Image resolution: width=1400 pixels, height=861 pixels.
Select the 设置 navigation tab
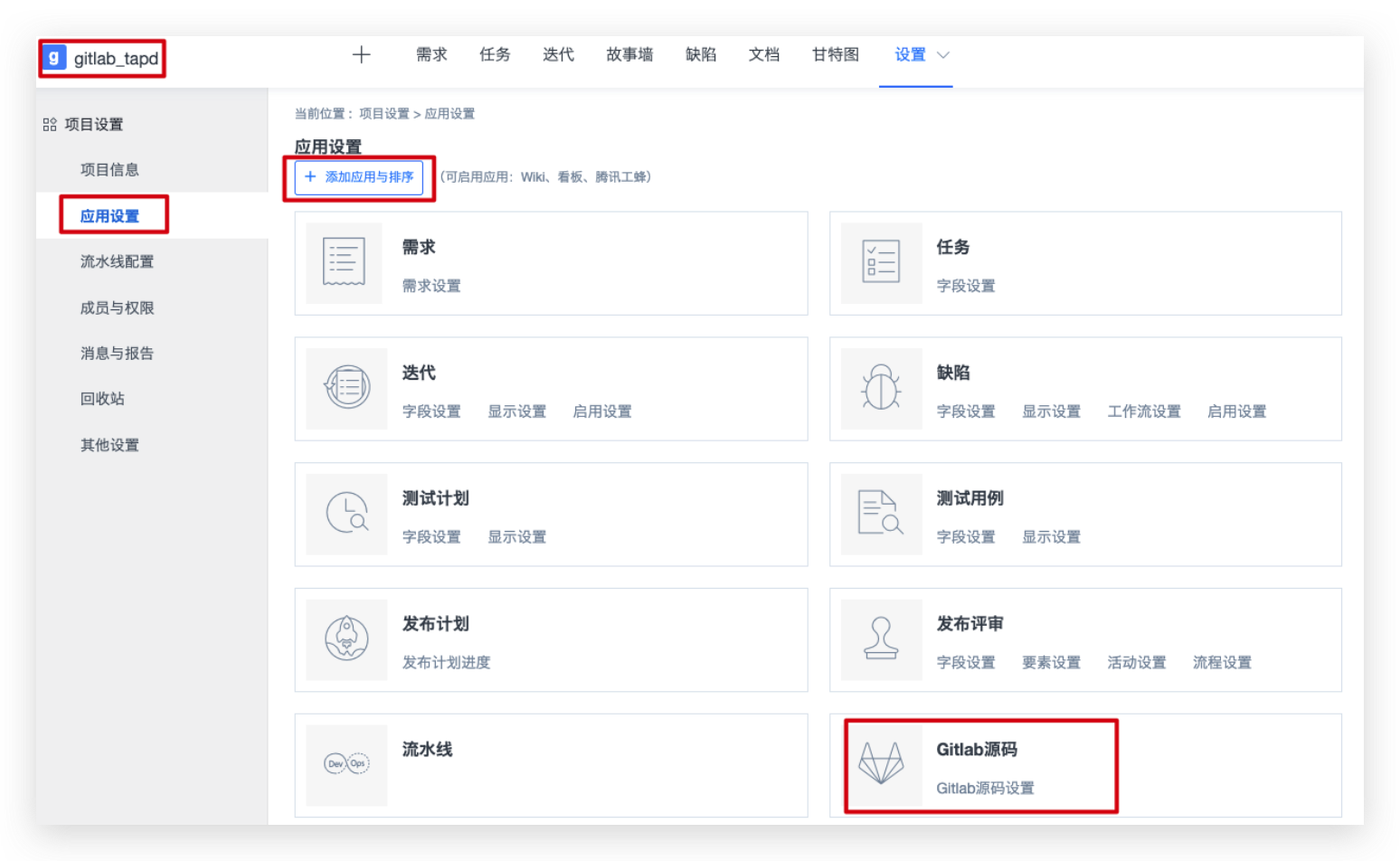910,55
